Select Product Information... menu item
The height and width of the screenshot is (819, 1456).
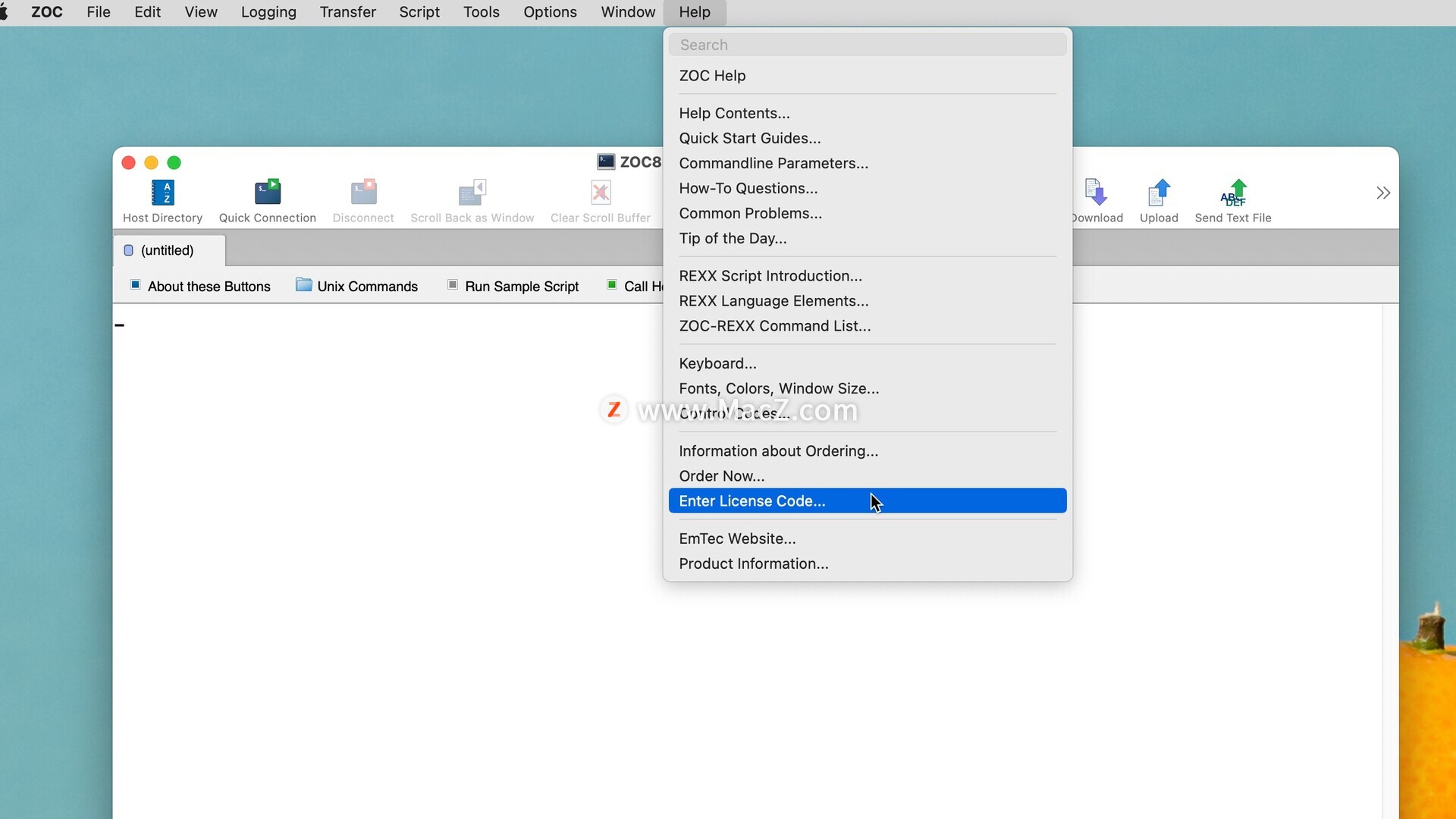(x=868, y=563)
